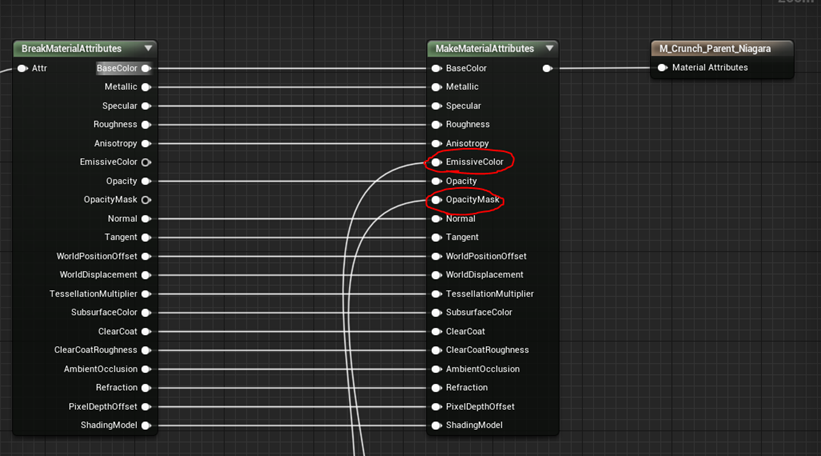
Task: Click EmissiveColor label on MakeMaterialAttributes
Action: (474, 162)
